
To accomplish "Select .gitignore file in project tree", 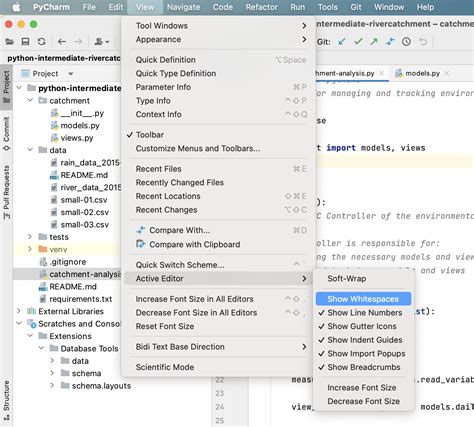I will click(x=68, y=262).
